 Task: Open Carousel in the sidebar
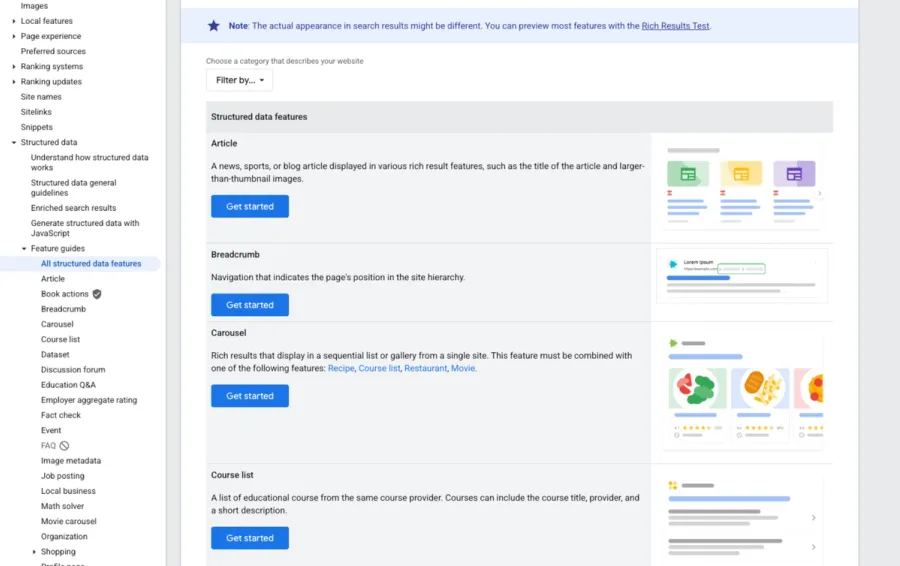[x=57, y=324]
